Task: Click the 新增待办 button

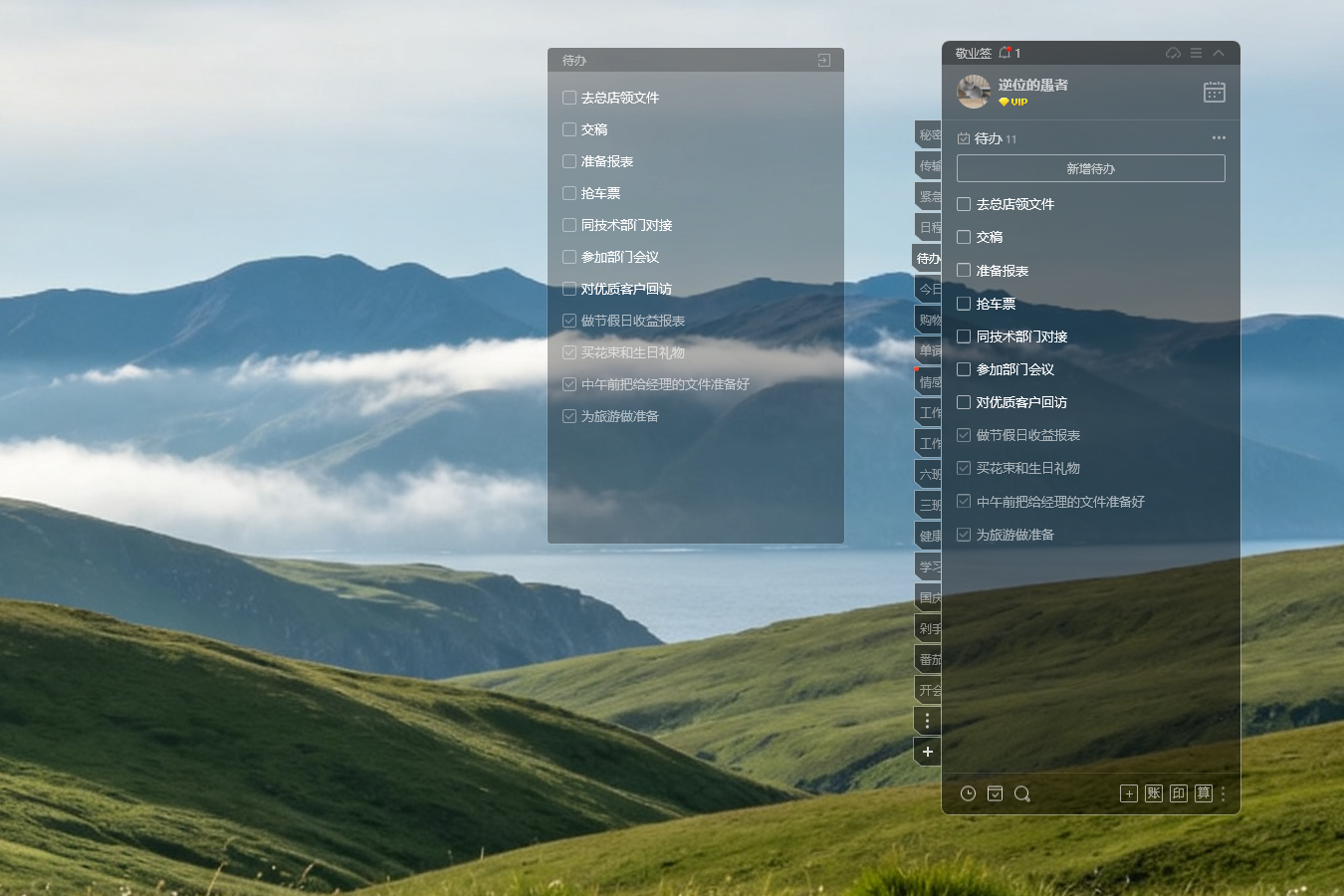Action: point(1091,168)
